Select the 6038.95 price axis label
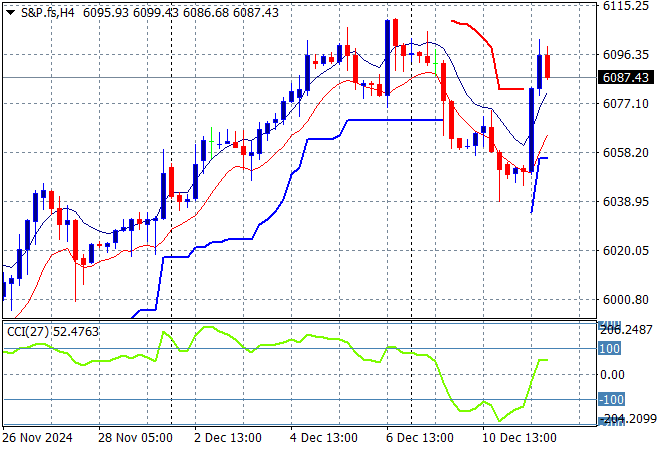Screen dimensions: 660x450 (x=625, y=202)
